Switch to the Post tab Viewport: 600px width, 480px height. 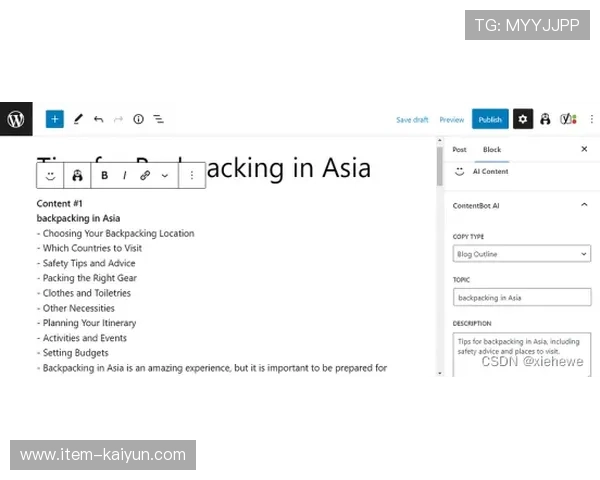tap(459, 149)
